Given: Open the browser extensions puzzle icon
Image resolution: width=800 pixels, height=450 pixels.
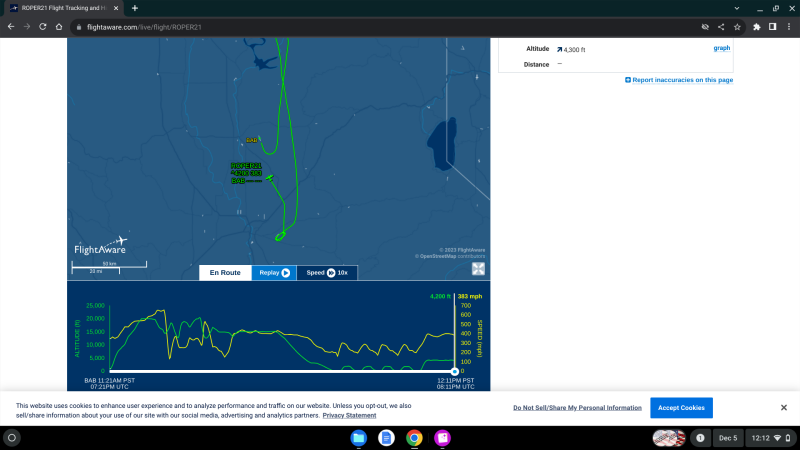Looking at the screenshot, I should pyautogui.click(x=757, y=27).
